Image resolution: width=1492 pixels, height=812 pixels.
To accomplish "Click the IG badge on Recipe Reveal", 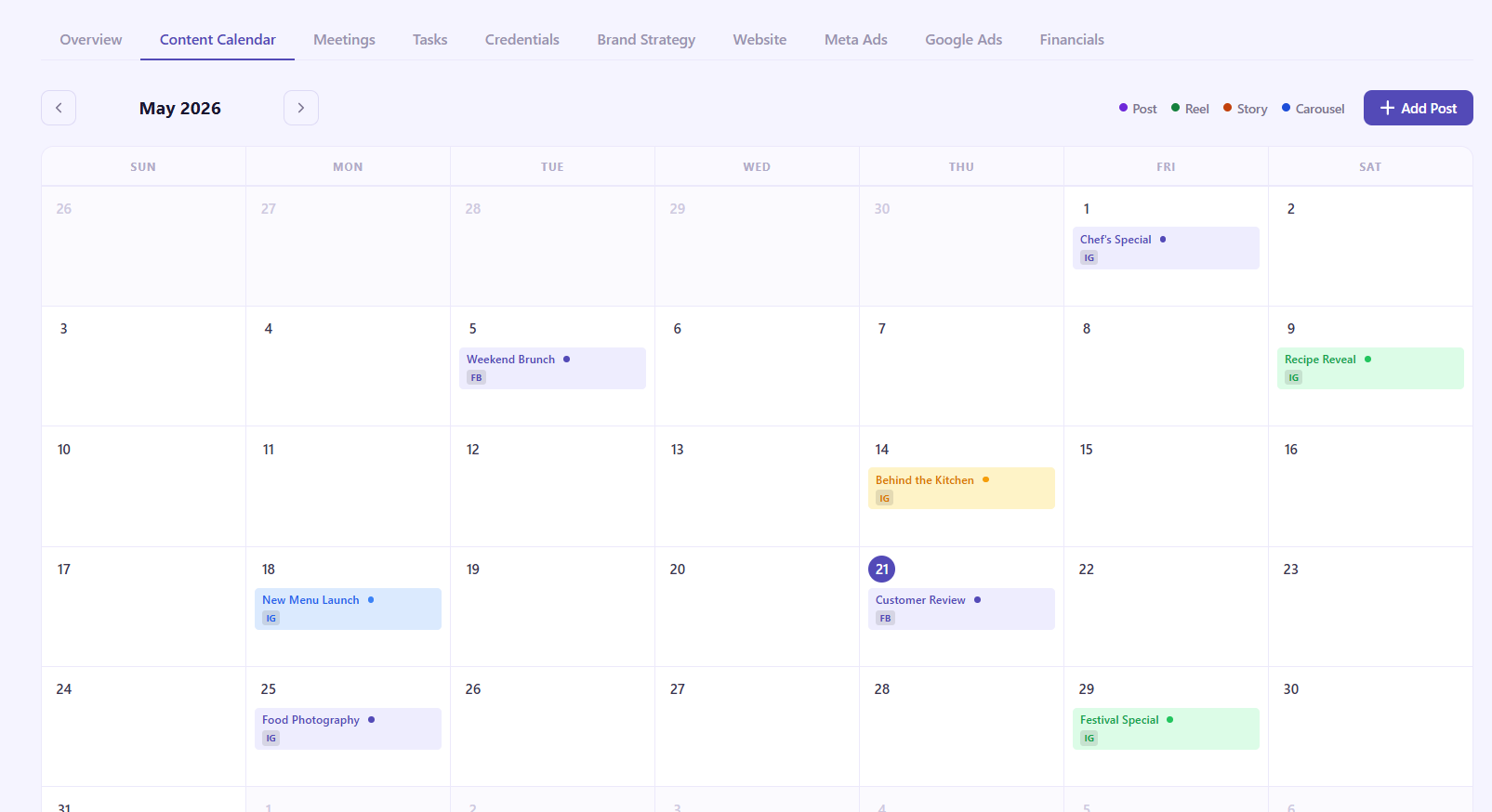I will pos(1293,377).
